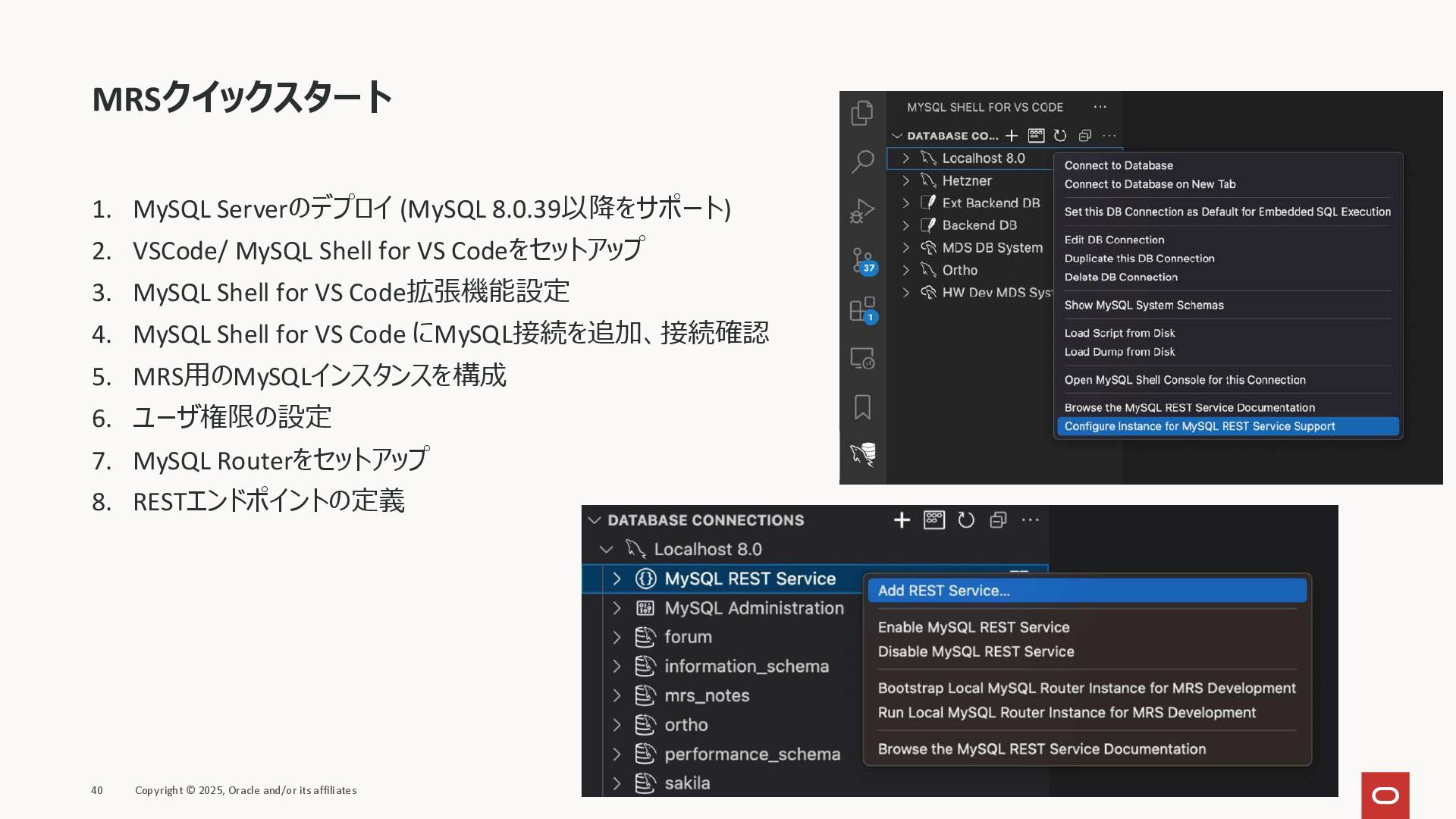
Task: Refresh the DATABASE CONNECTIONS list
Action: (x=966, y=519)
